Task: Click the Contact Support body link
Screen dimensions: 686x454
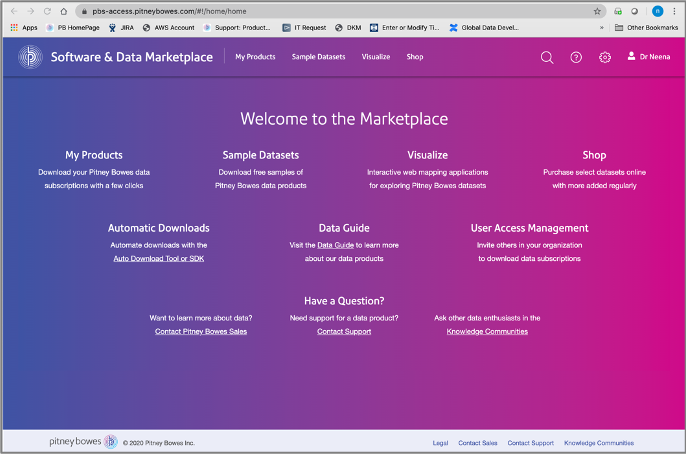Action: (344, 332)
